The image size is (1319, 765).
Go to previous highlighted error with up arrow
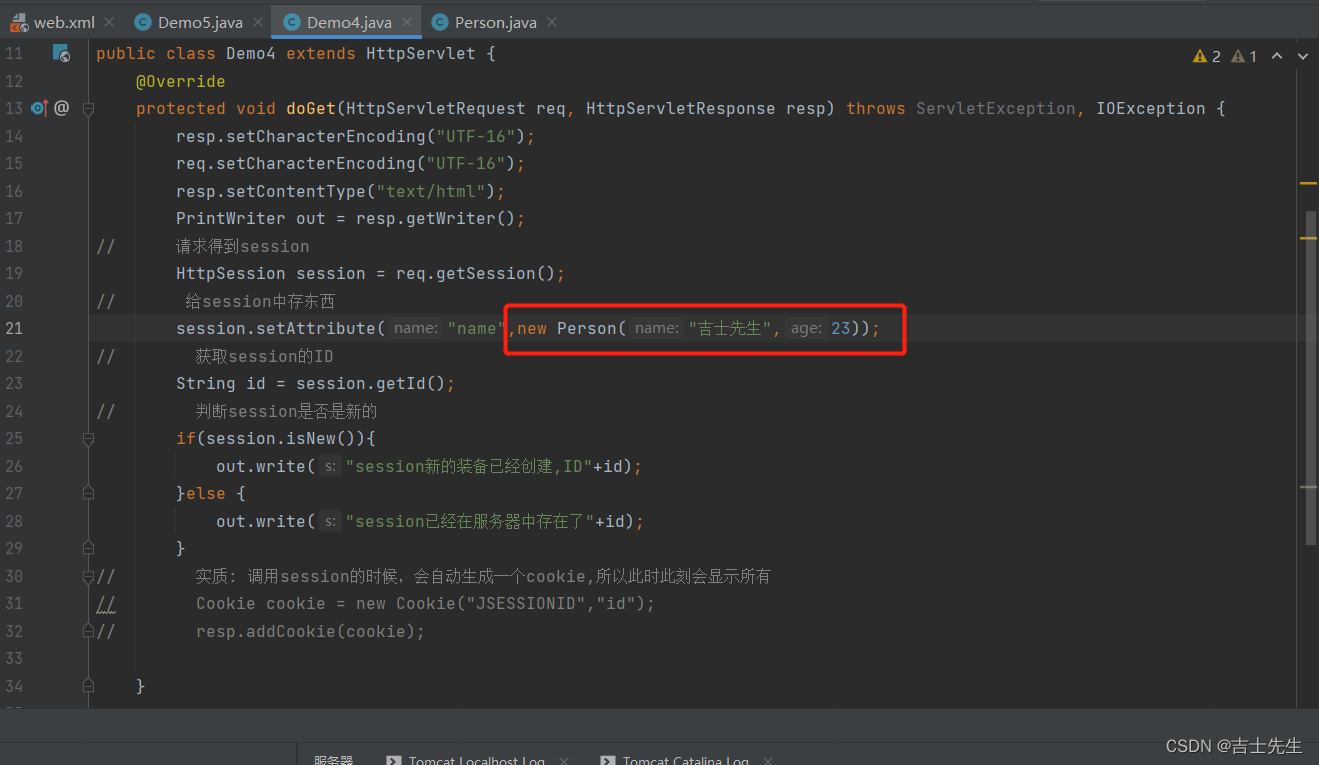[1277, 57]
